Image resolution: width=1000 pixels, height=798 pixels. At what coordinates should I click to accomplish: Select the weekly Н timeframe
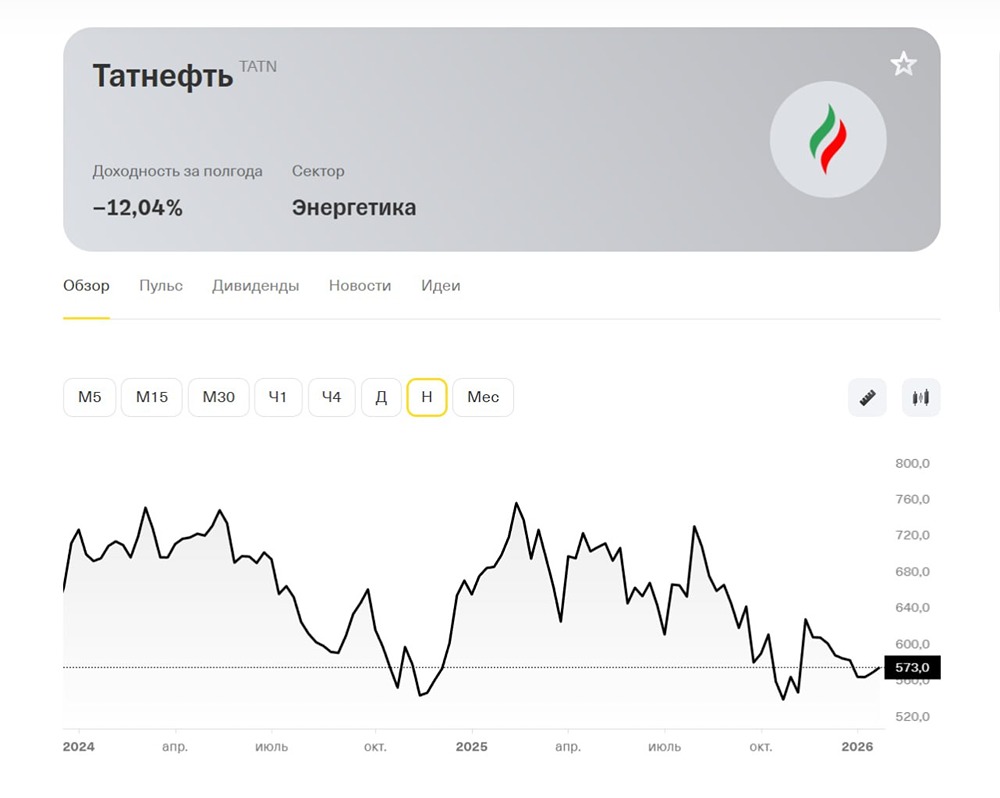[427, 397]
